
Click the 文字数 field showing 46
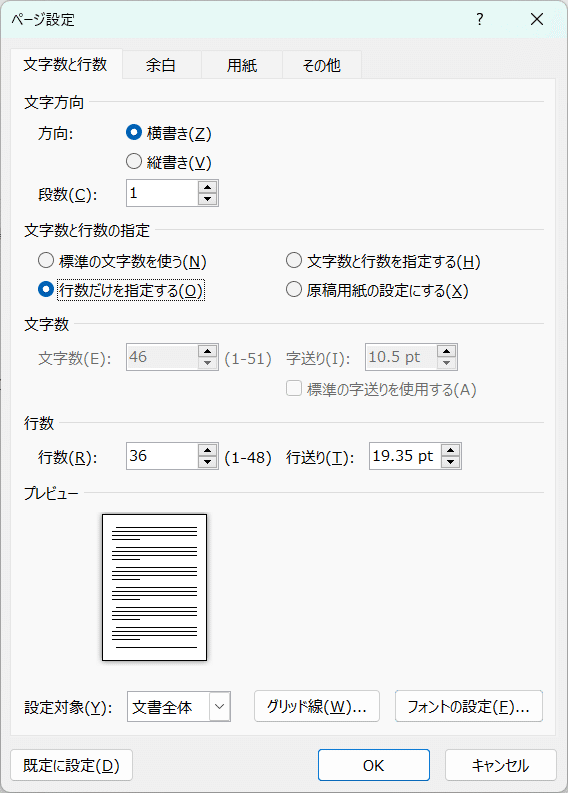click(162, 357)
